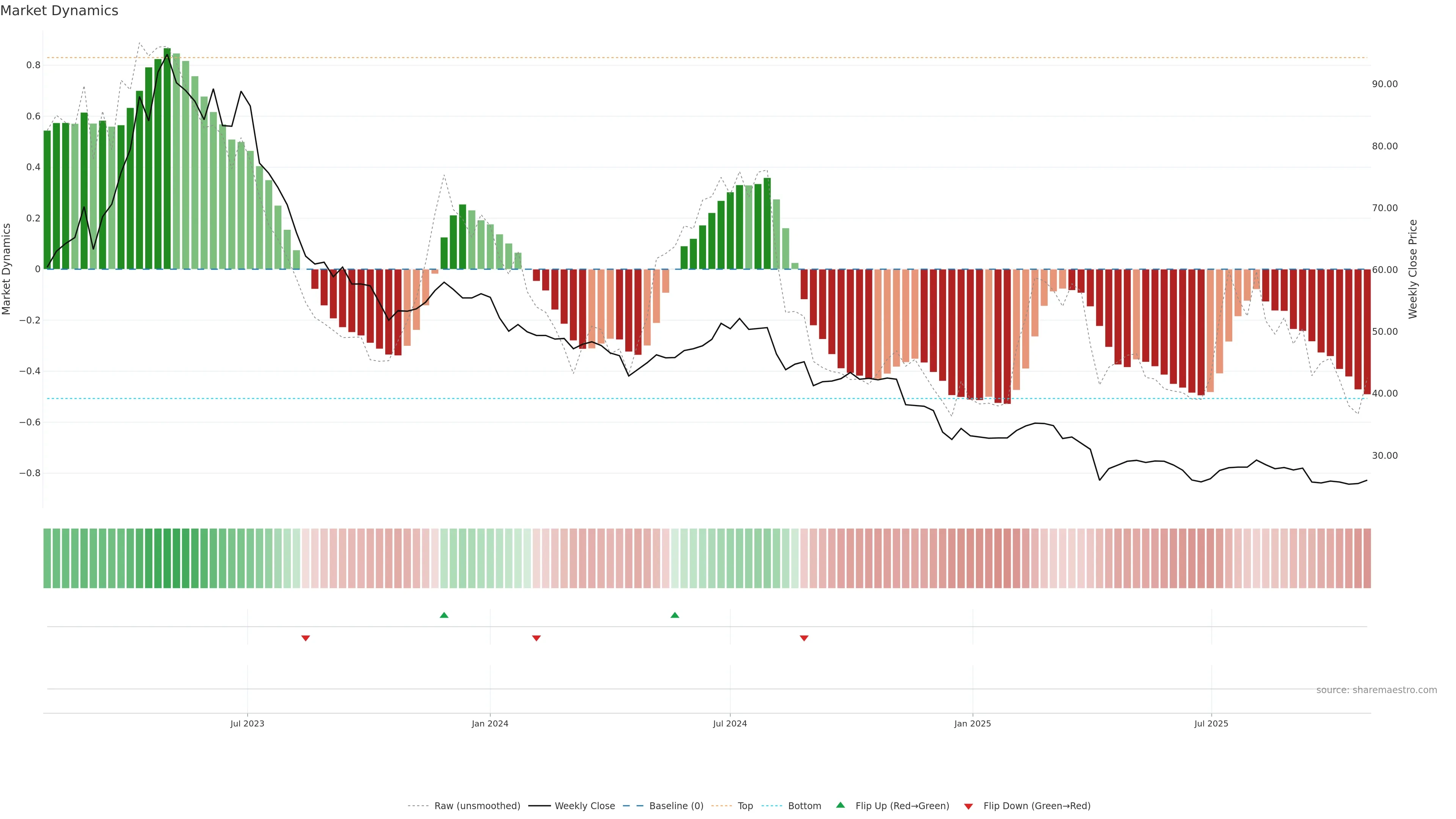Click the red flip-down marker after Jul 2024
The height and width of the screenshot is (819, 1456).
[x=804, y=638]
